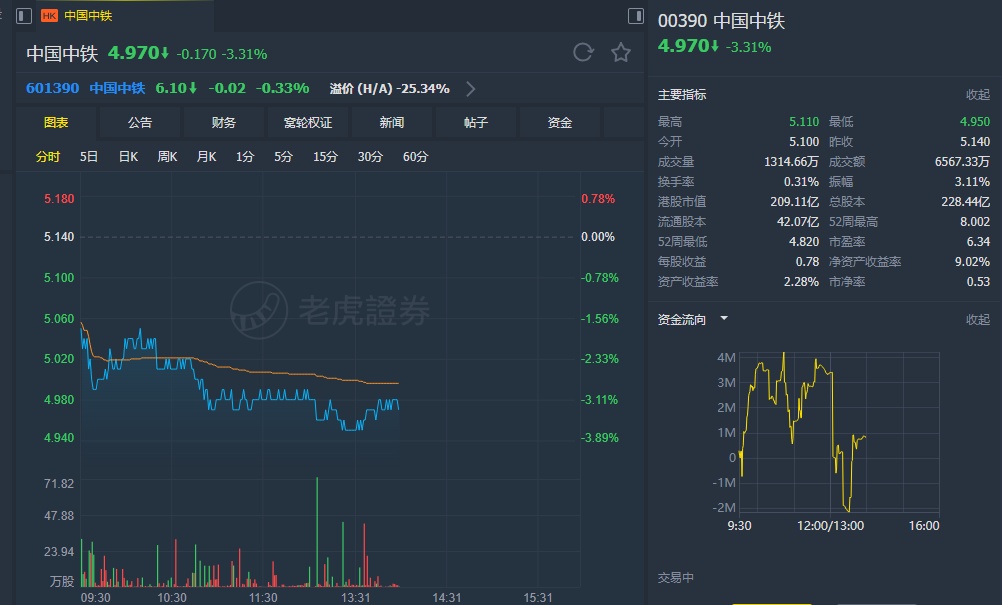1002x605 pixels.
Task: Collapse the 资金流向 section
Action: pyautogui.click(x=978, y=319)
